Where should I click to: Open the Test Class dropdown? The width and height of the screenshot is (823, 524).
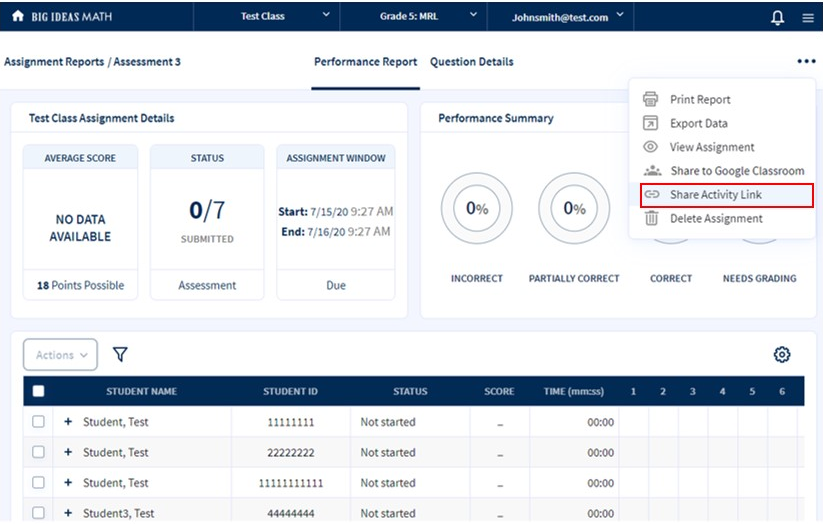pos(267,16)
